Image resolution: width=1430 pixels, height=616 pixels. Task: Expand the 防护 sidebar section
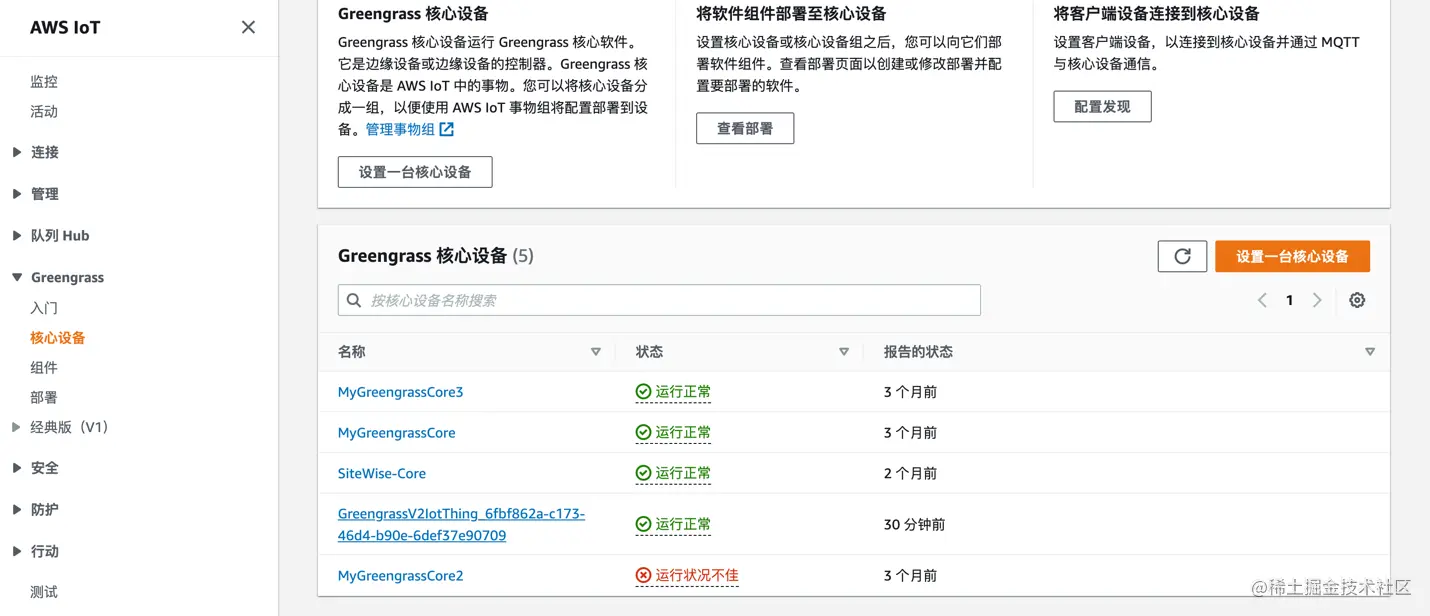pos(17,510)
